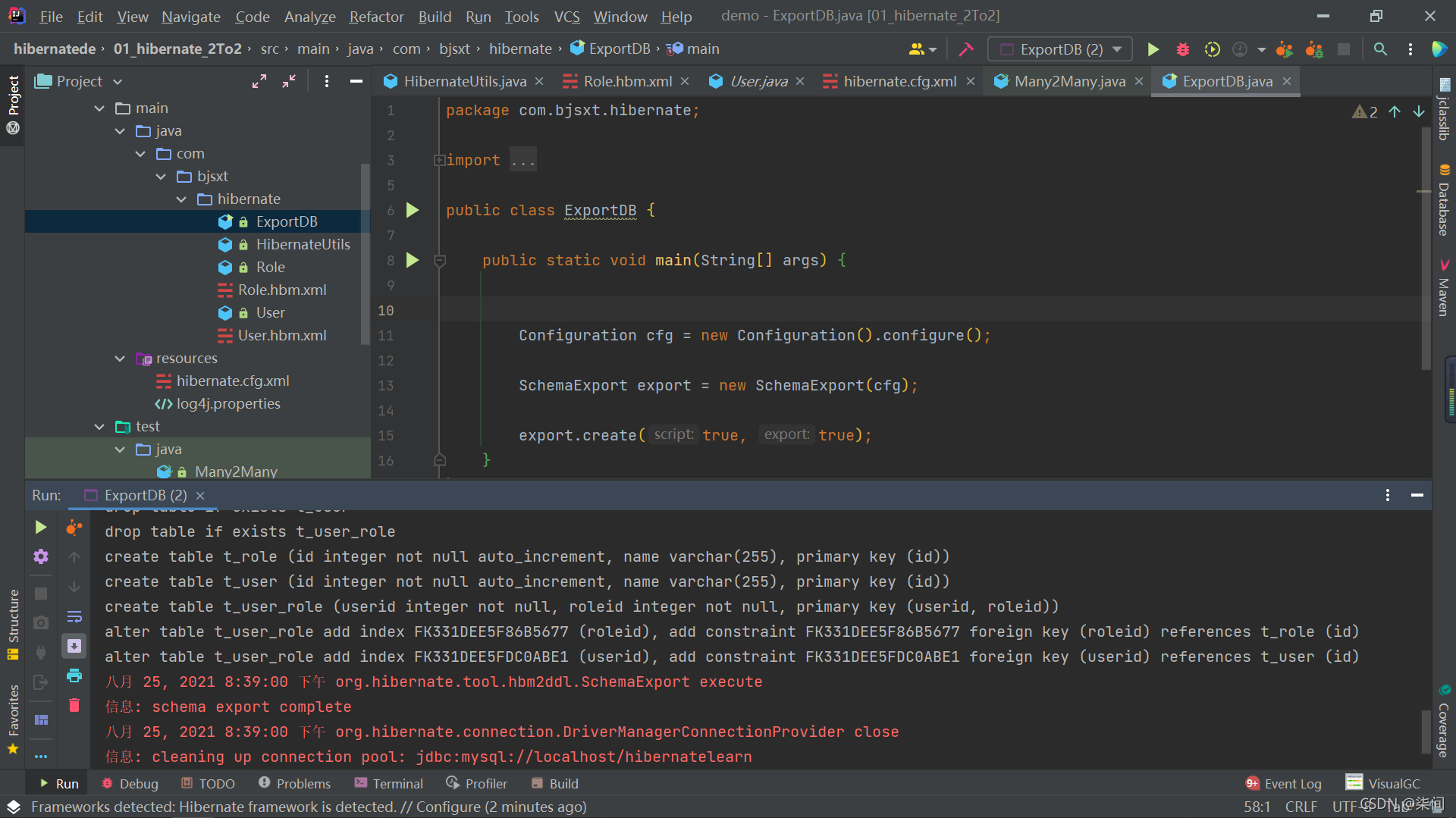Open the Debug tool window button
The height and width of the screenshot is (818, 1456).
click(x=130, y=783)
